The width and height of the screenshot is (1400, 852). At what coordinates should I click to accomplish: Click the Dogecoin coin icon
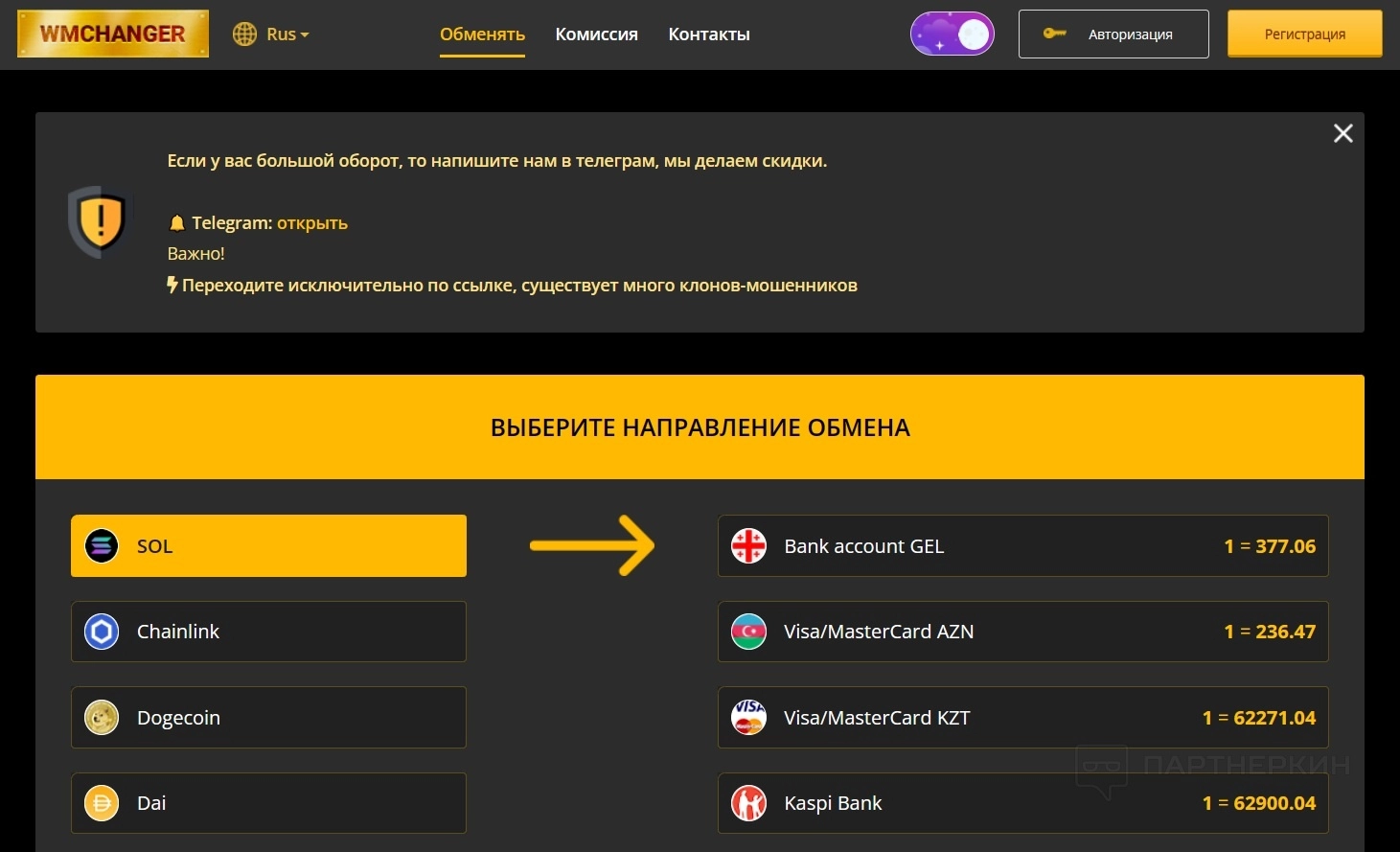102,717
